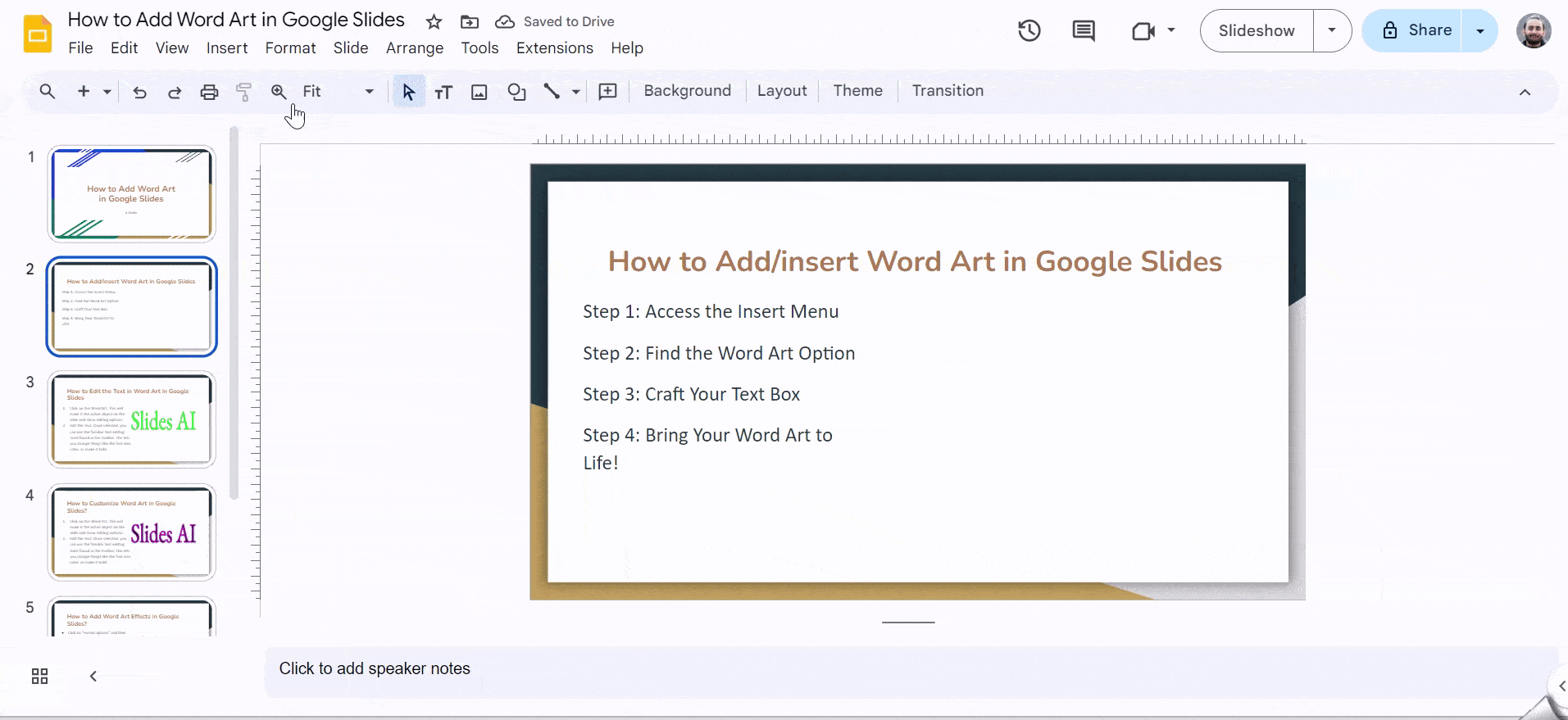Open the File menu
This screenshot has height=720, width=1568.
(80, 48)
